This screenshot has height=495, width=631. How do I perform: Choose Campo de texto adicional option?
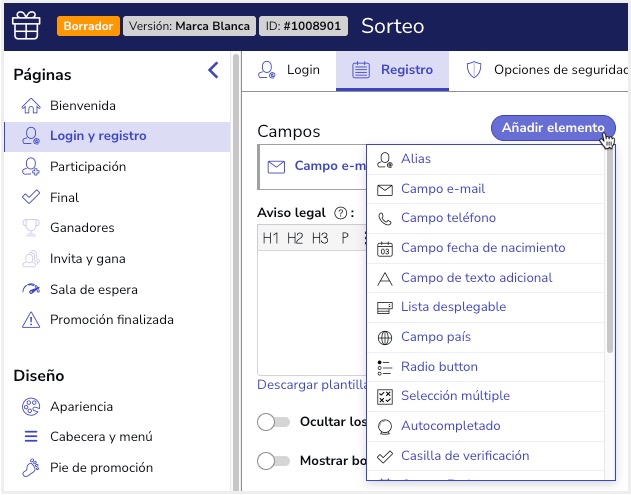click(x=486, y=278)
